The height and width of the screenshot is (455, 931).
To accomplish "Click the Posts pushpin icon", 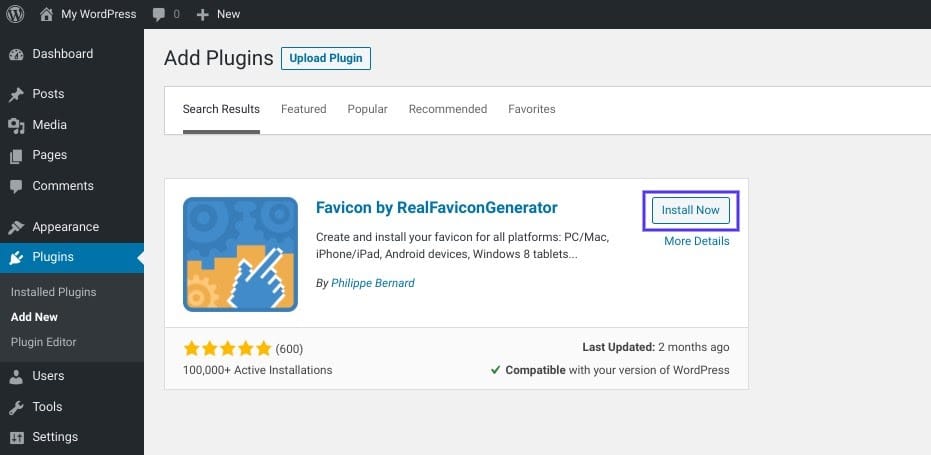I will coord(16,95).
